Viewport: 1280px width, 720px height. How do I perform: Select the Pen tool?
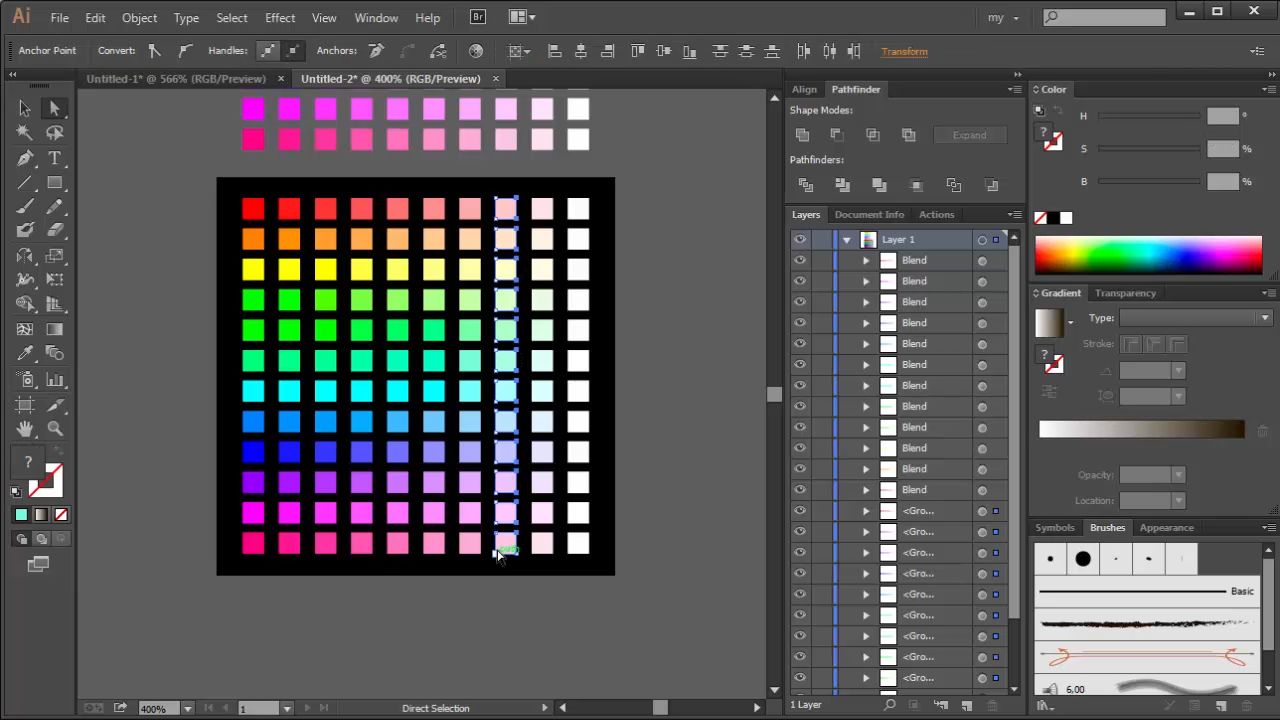[25, 158]
